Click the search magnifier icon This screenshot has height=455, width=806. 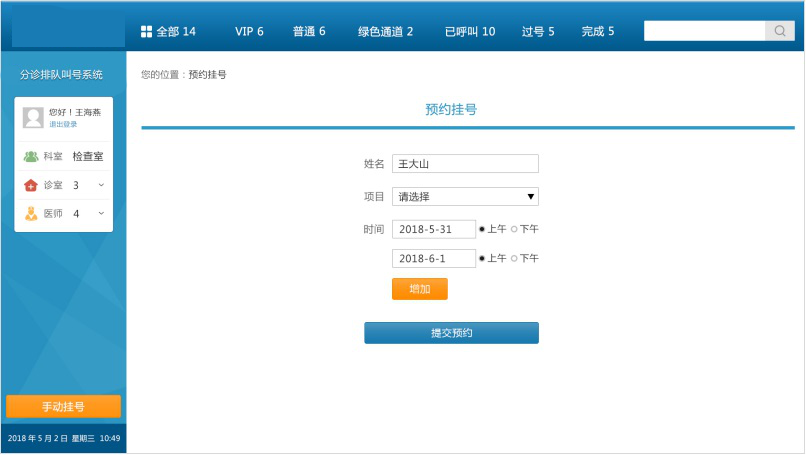(780, 31)
